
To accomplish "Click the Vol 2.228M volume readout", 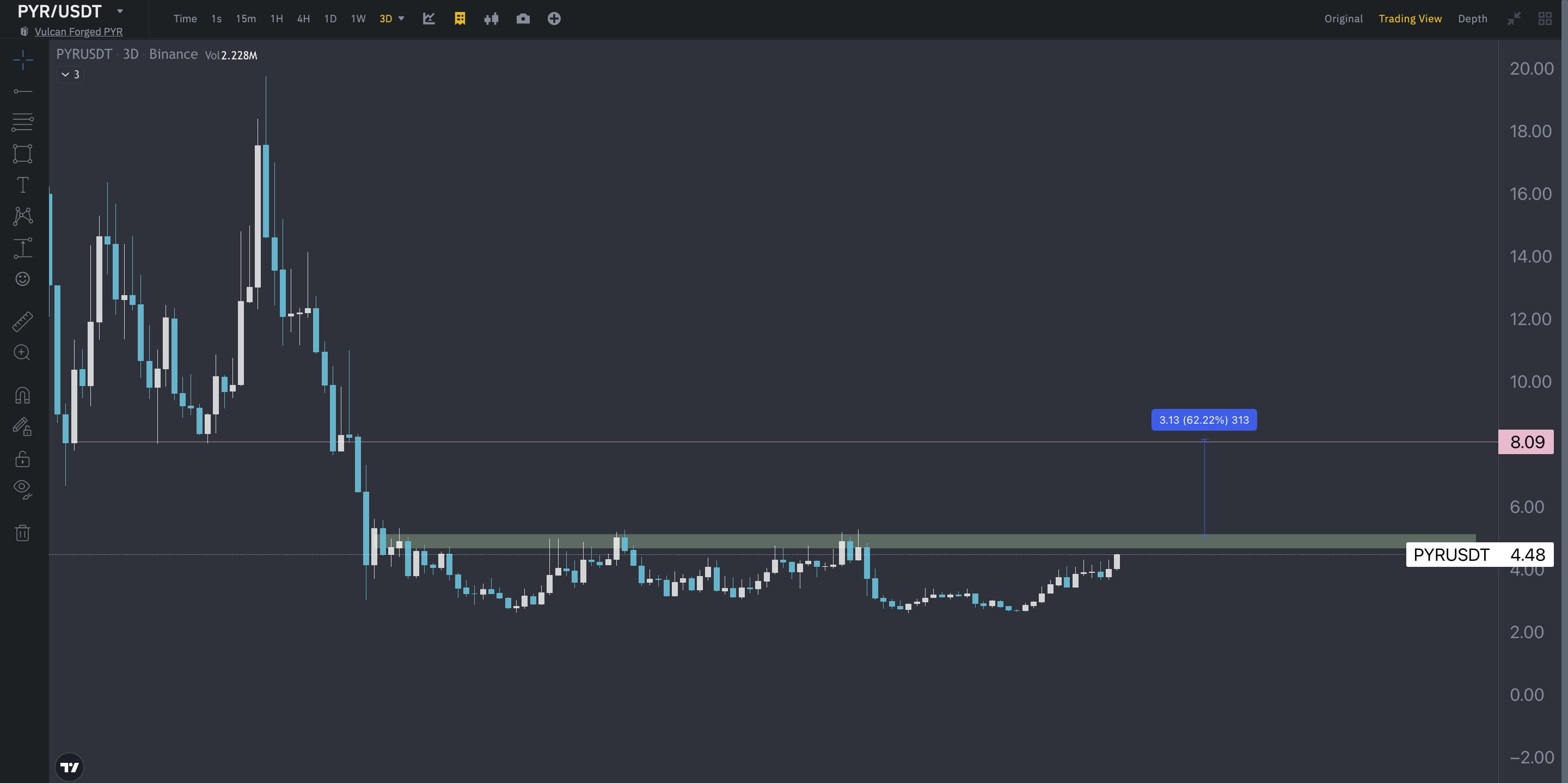I will (231, 56).
